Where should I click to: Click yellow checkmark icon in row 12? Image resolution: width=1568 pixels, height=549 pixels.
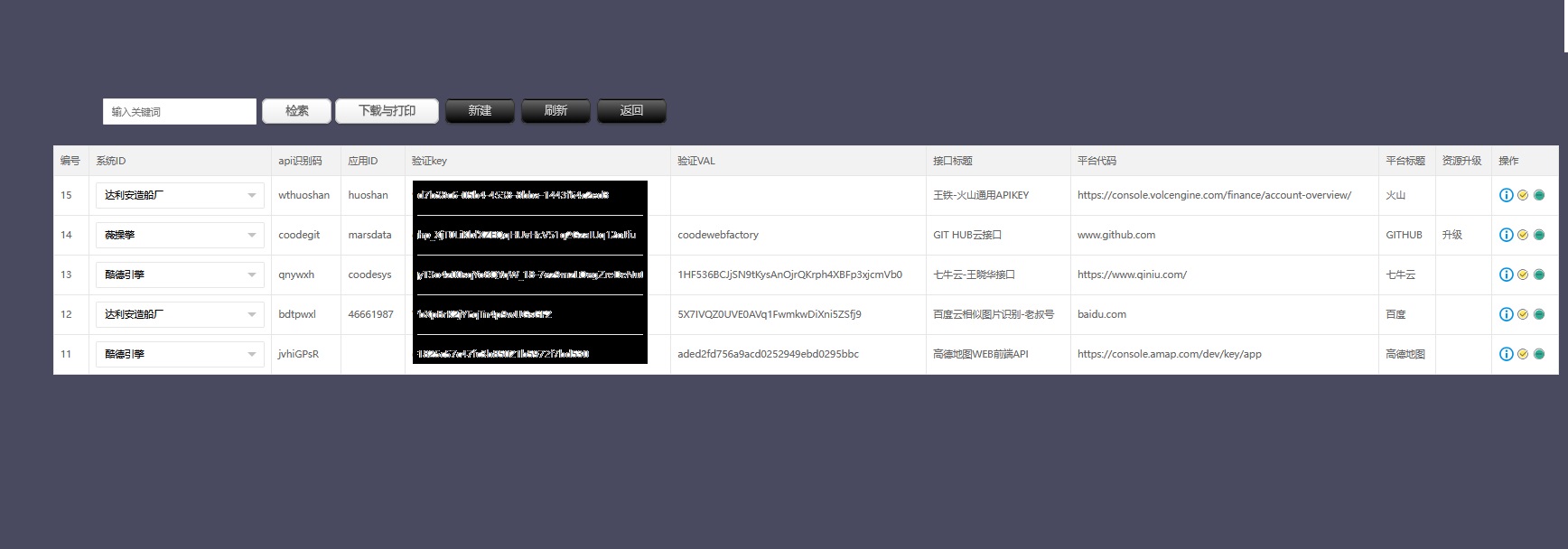pyautogui.click(x=1523, y=314)
